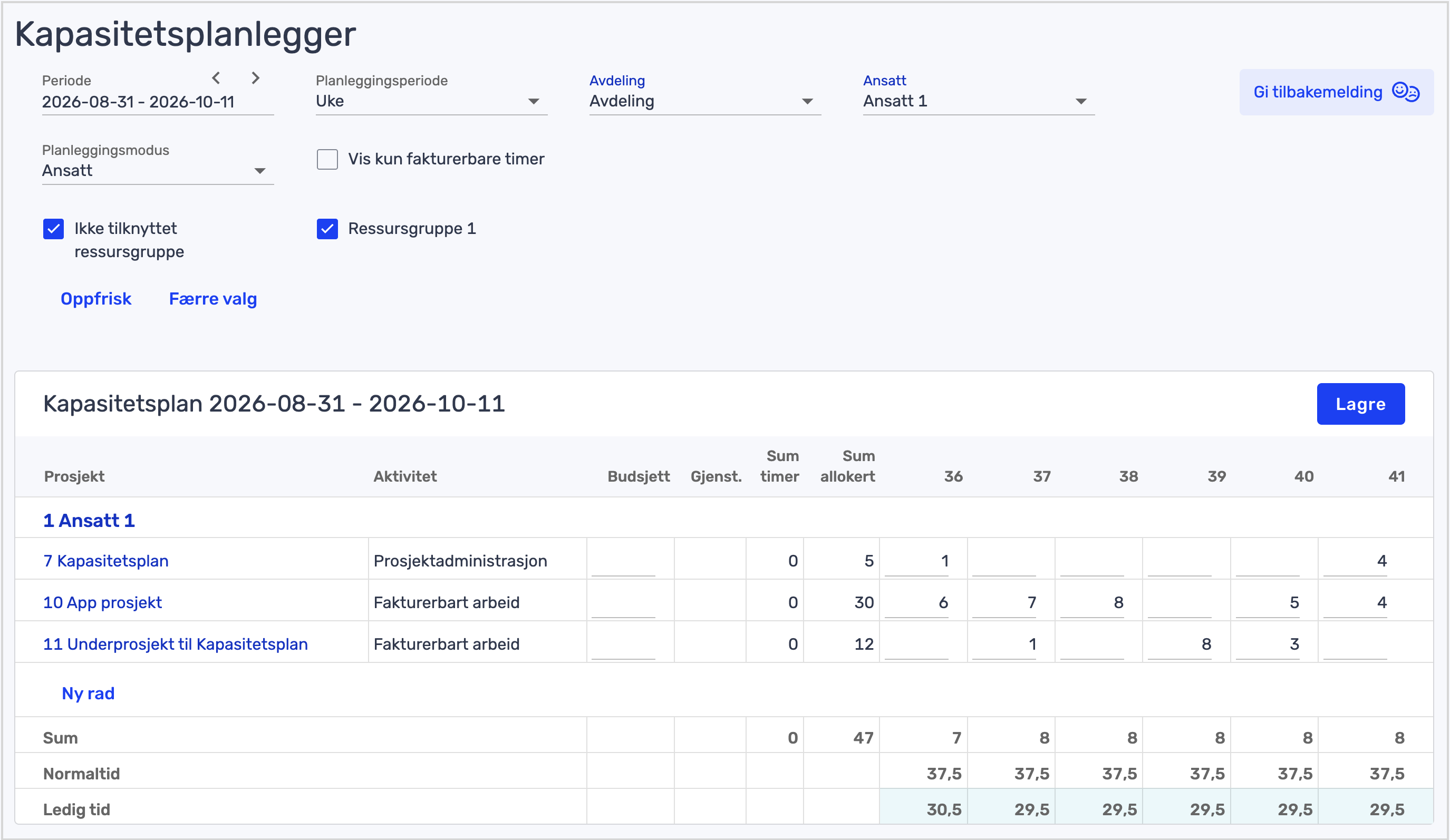Go to previous period with left chevron

point(216,77)
